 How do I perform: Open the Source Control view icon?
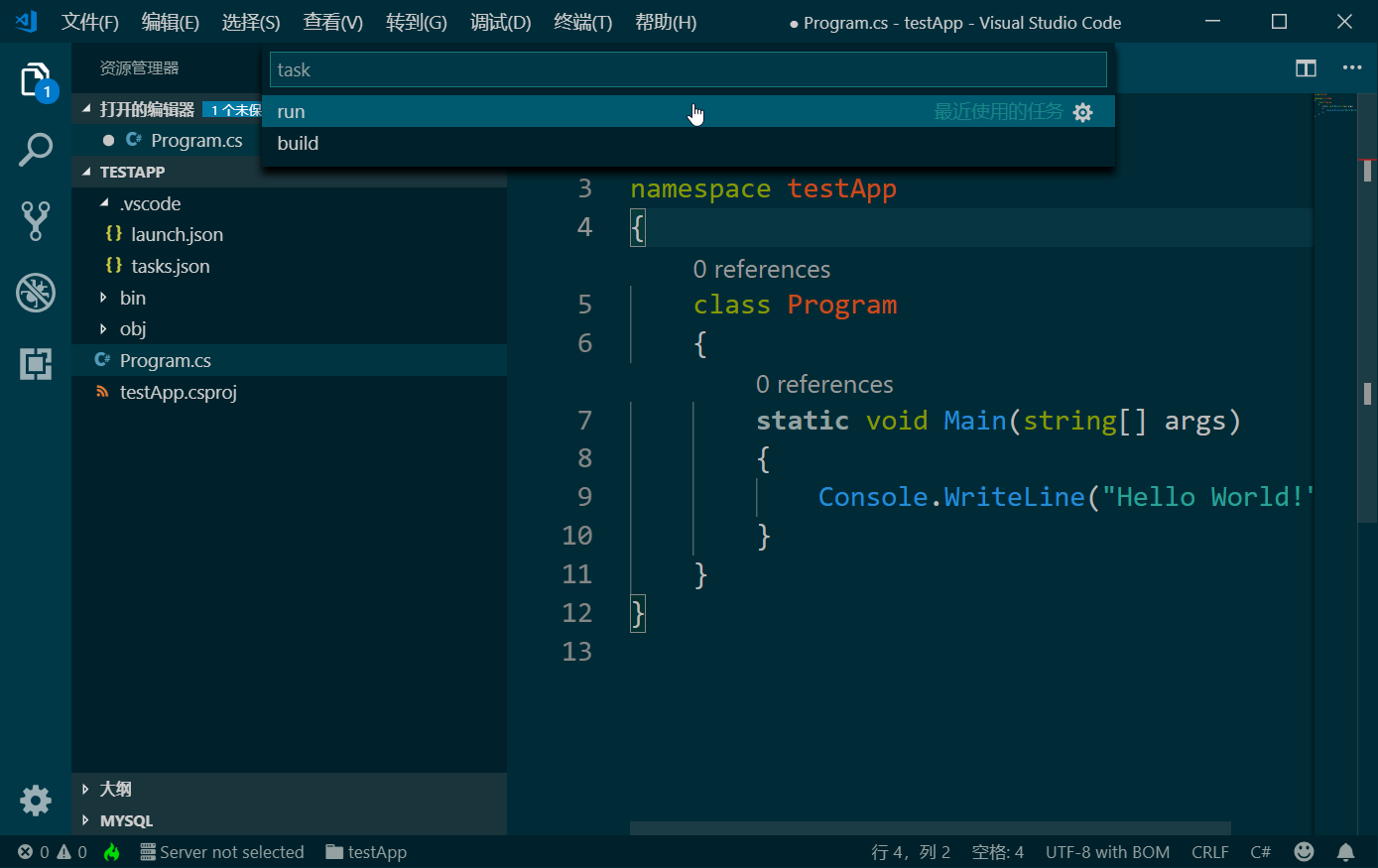[36, 221]
